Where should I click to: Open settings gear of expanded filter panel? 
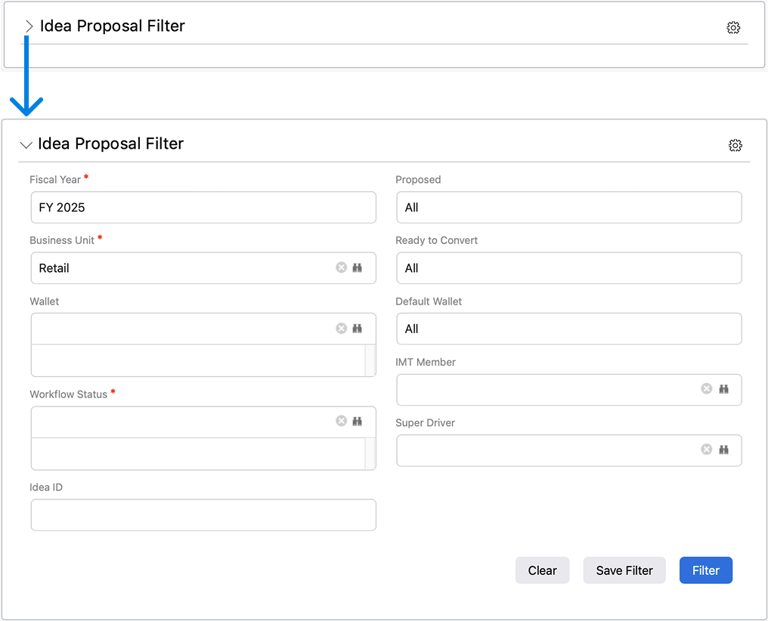tap(735, 145)
